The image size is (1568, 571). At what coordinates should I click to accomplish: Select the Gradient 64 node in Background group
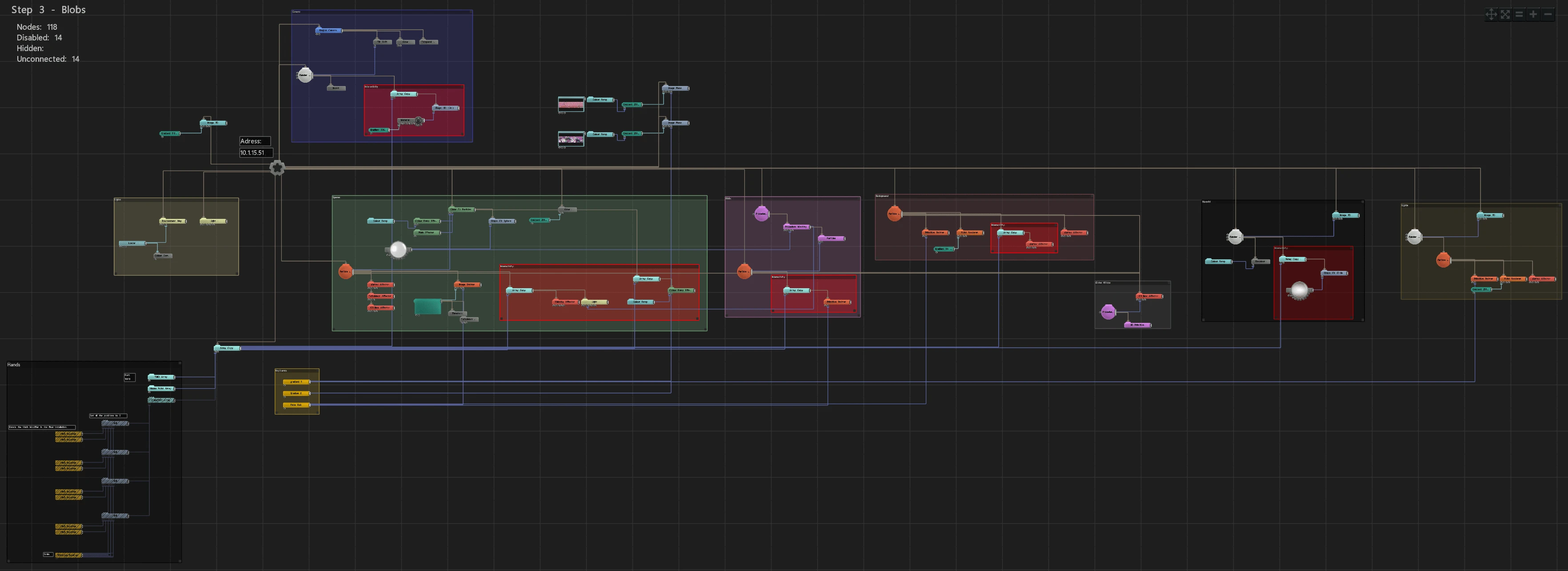pyautogui.click(x=944, y=249)
